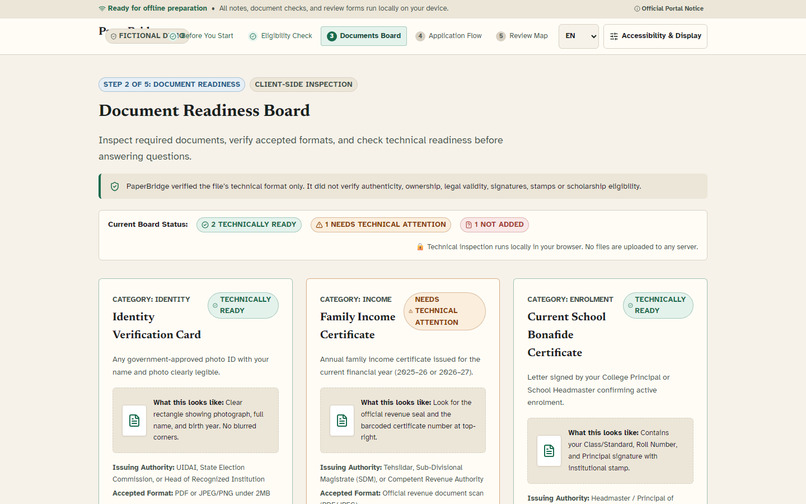
Task: Click the document icon in Identity card
Action: pos(134,420)
